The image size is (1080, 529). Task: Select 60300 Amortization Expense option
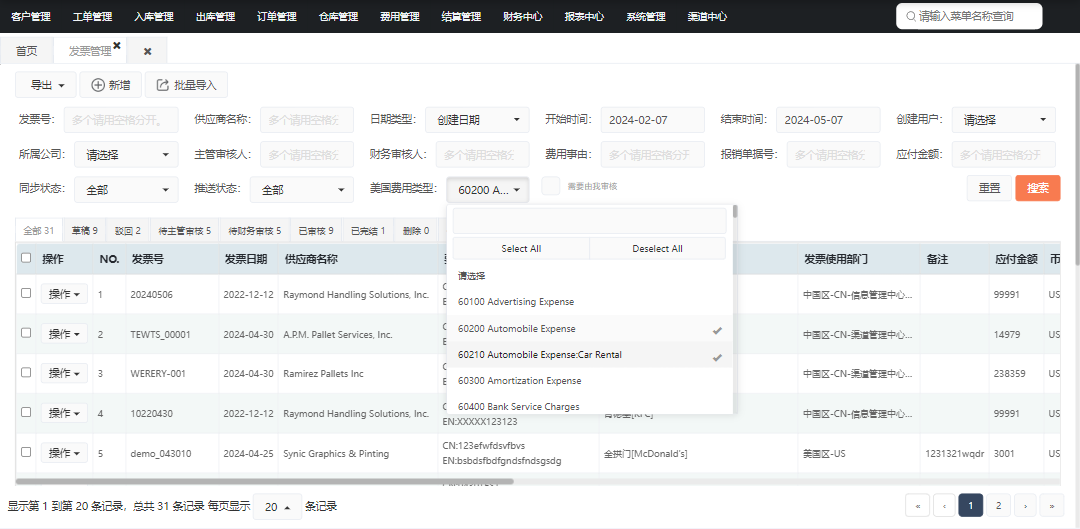click(x=590, y=381)
